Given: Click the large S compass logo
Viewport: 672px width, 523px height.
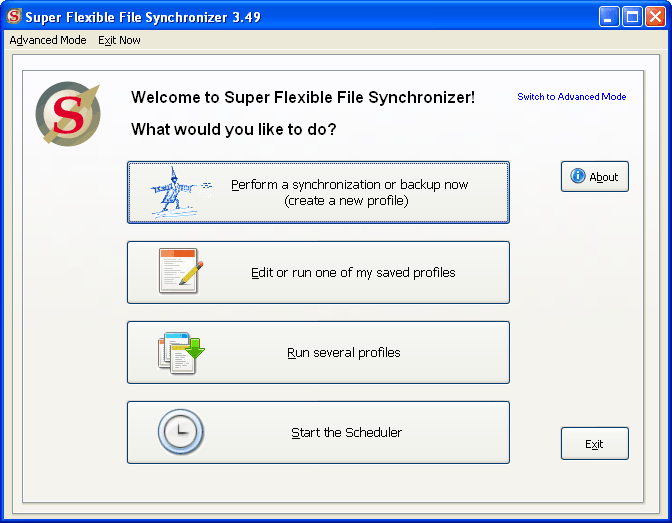Looking at the screenshot, I should click(x=68, y=114).
